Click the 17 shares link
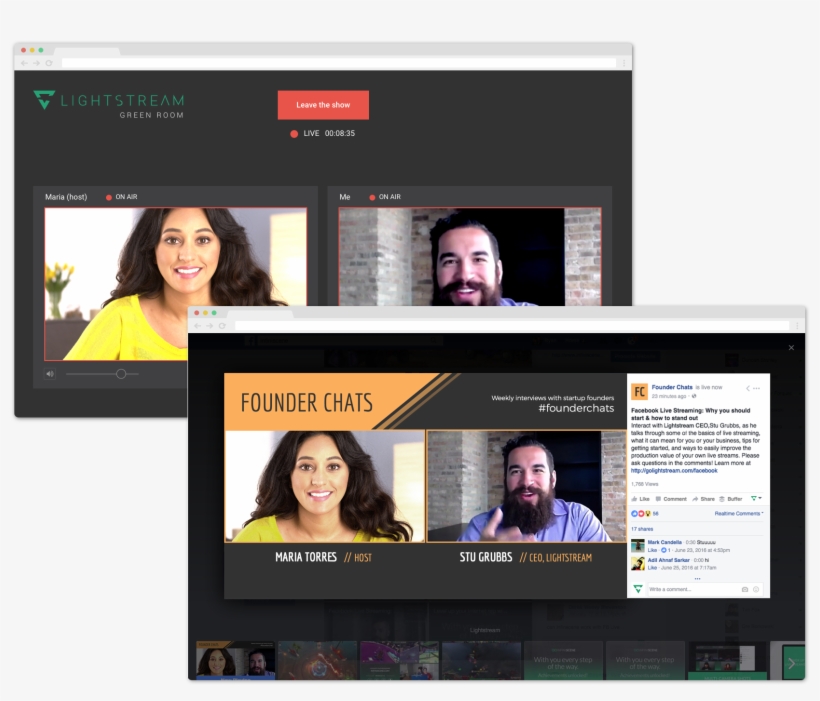820x701 pixels. [x=642, y=529]
